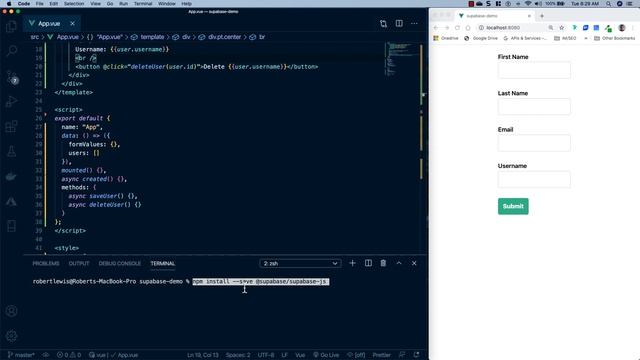Click the UTF-8 encoding indicator
Viewport: 640px width, 360px height.
(x=266, y=355)
